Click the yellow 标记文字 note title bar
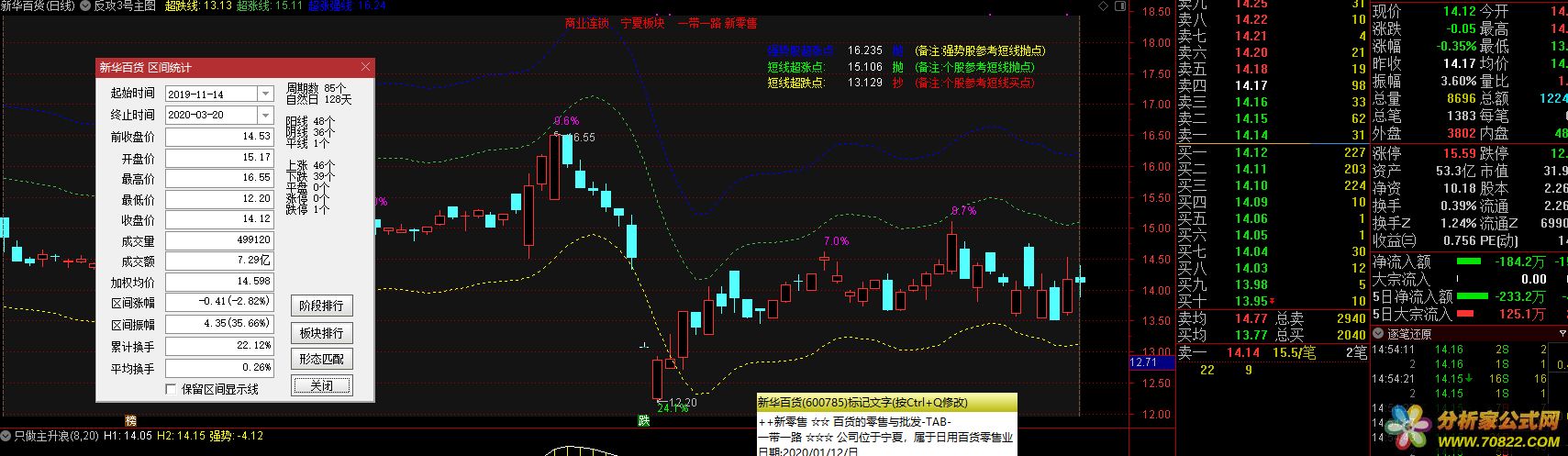Viewport: 1568px width, 456px height. [886, 403]
